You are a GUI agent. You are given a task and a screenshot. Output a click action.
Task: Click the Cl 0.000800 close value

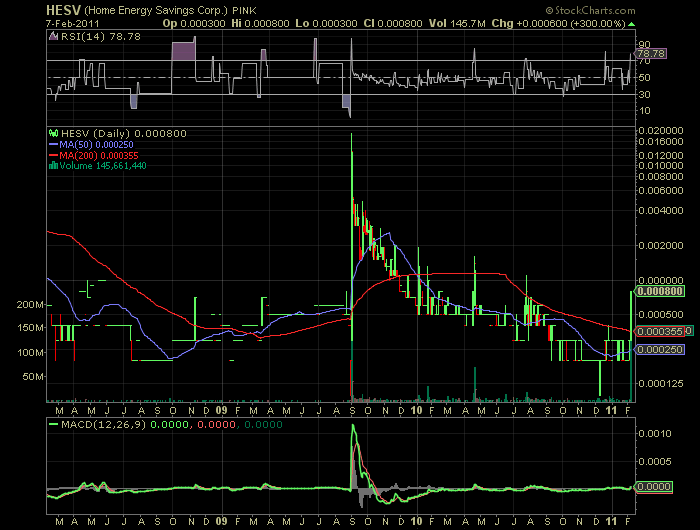[393, 23]
